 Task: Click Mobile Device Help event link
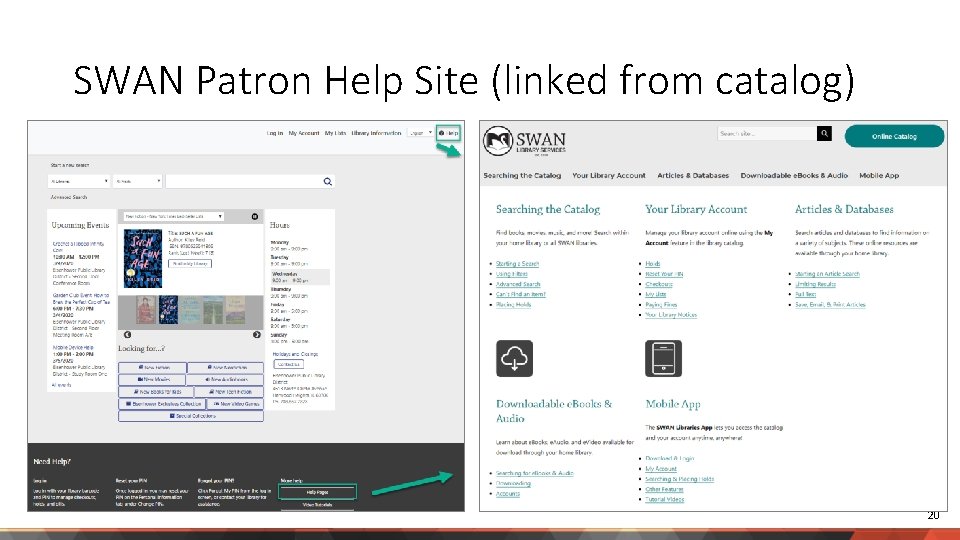point(73,347)
